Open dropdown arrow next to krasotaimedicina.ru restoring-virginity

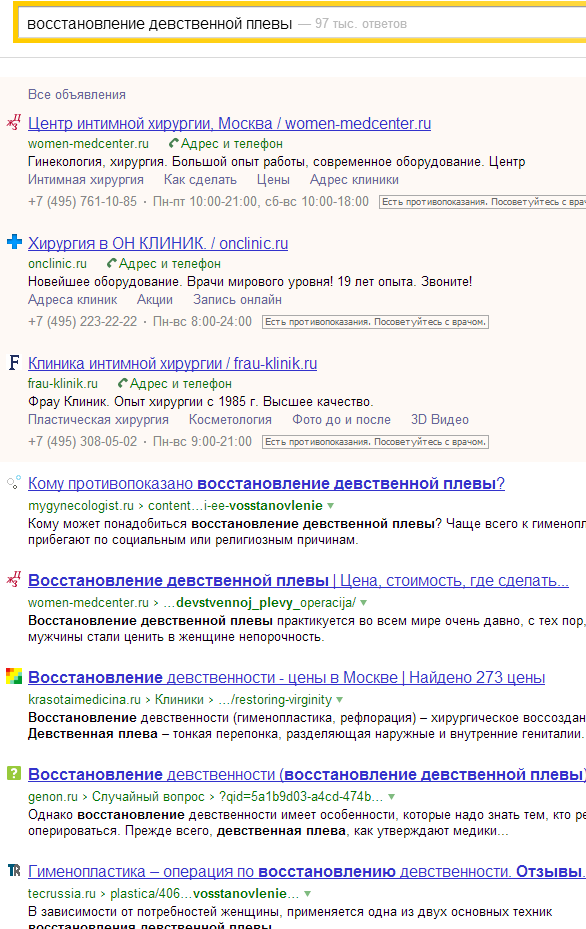pyautogui.click(x=340, y=700)
